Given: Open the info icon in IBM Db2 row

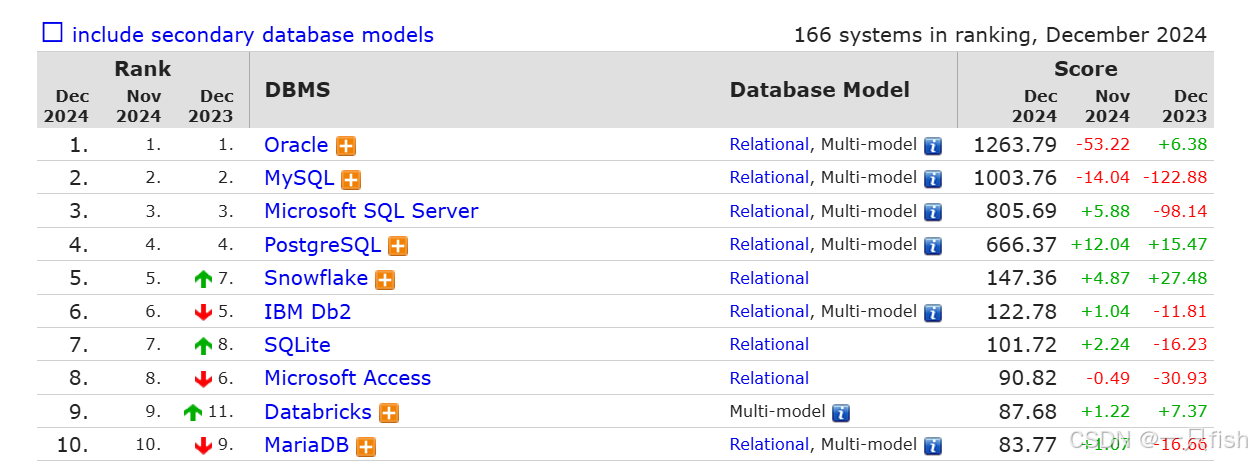Looking at the screenshot, I should pyautogui.click(x=933, y=312).
